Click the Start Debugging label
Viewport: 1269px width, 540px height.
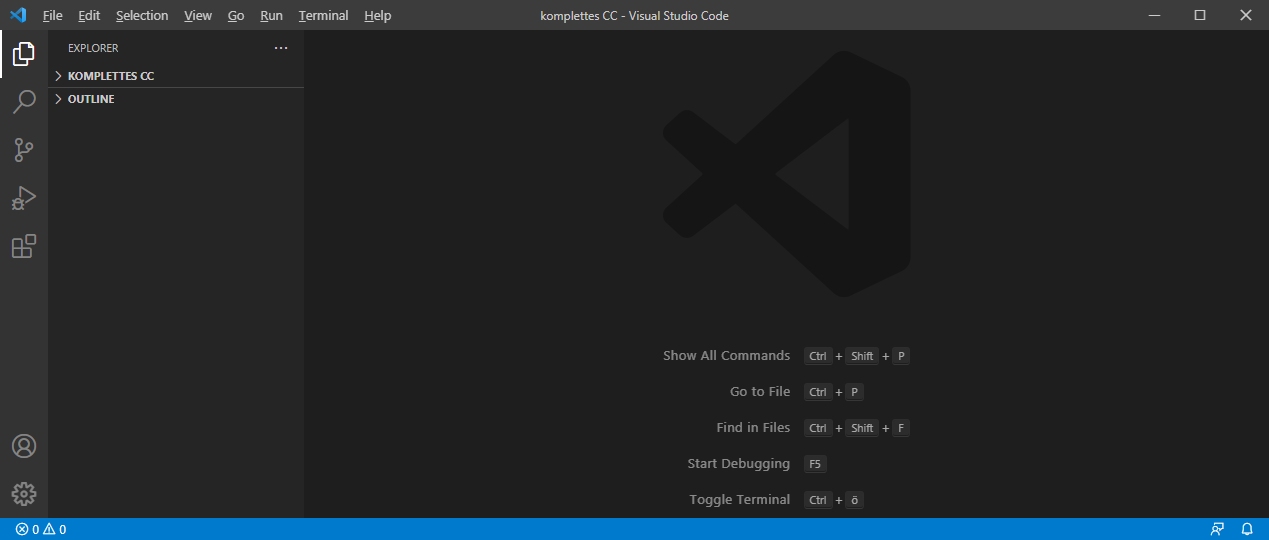click(739, 464)
